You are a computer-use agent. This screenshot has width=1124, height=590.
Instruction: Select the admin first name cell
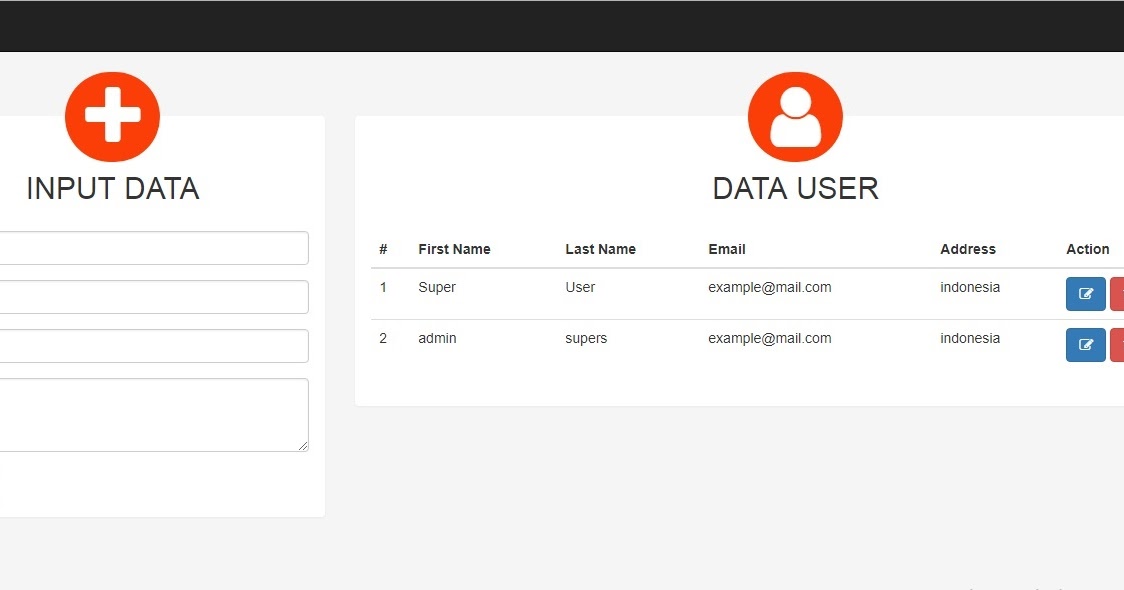click(437, 338)
